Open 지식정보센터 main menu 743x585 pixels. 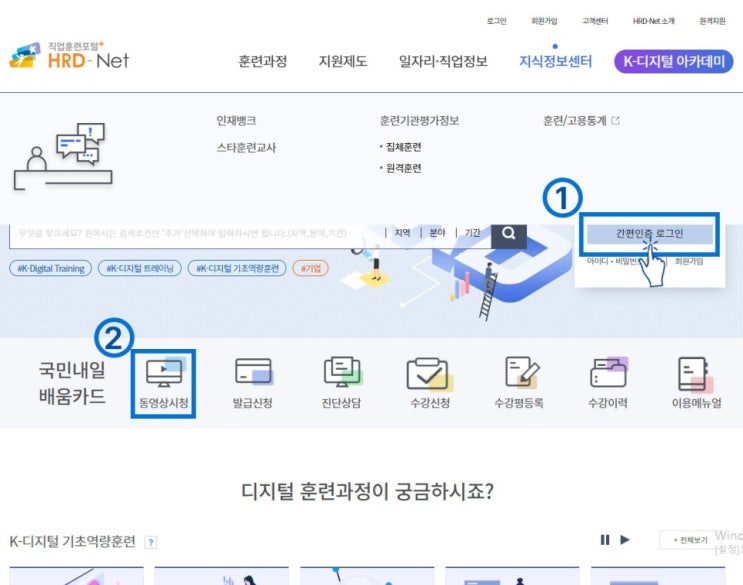[555, 62]
